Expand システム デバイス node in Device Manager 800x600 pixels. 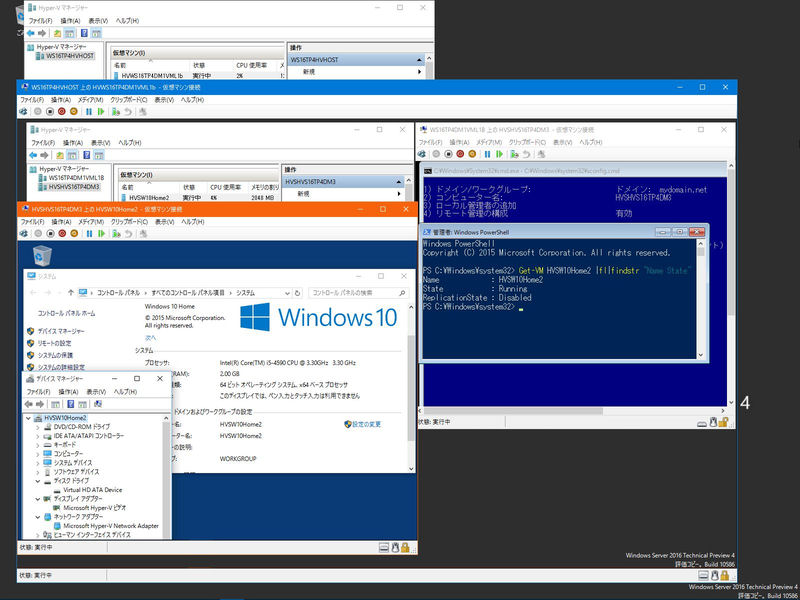[38, 463]
